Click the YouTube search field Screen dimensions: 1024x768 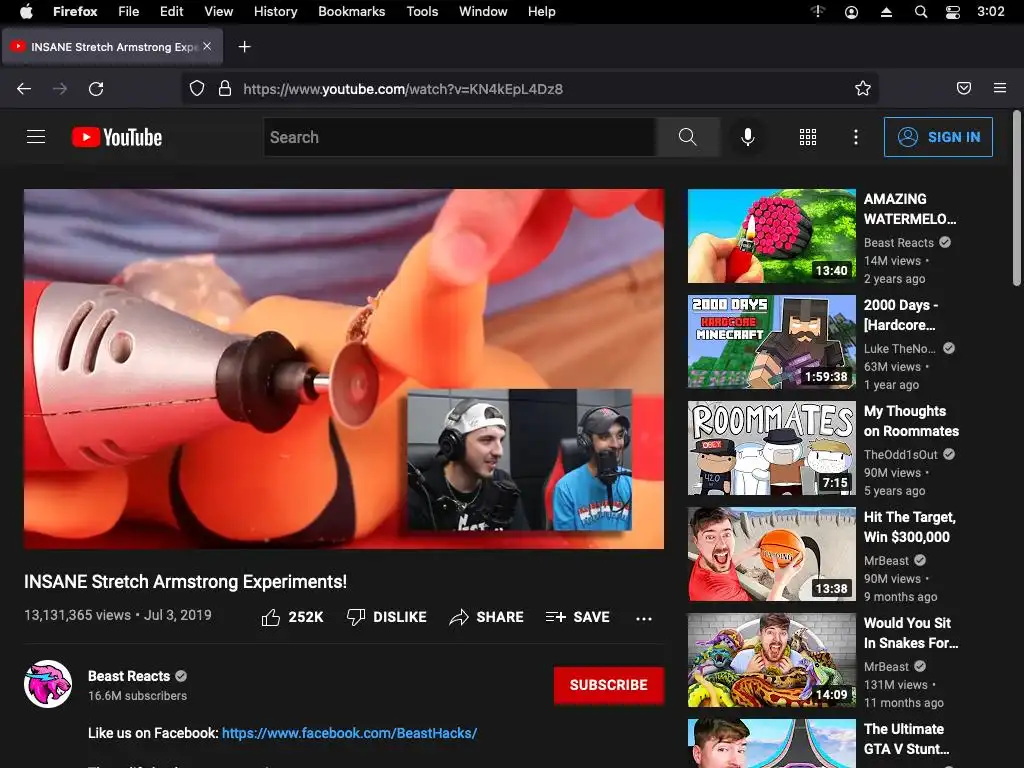click(460, 137)
